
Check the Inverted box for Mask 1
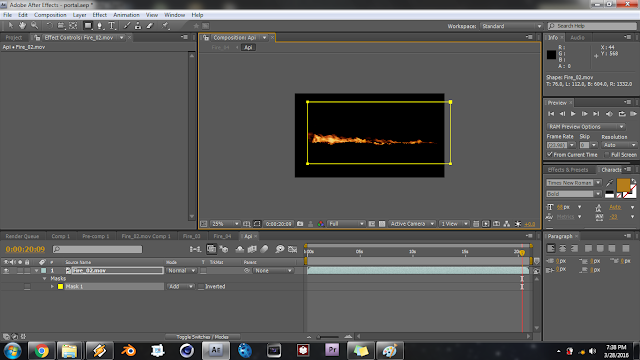201,287
